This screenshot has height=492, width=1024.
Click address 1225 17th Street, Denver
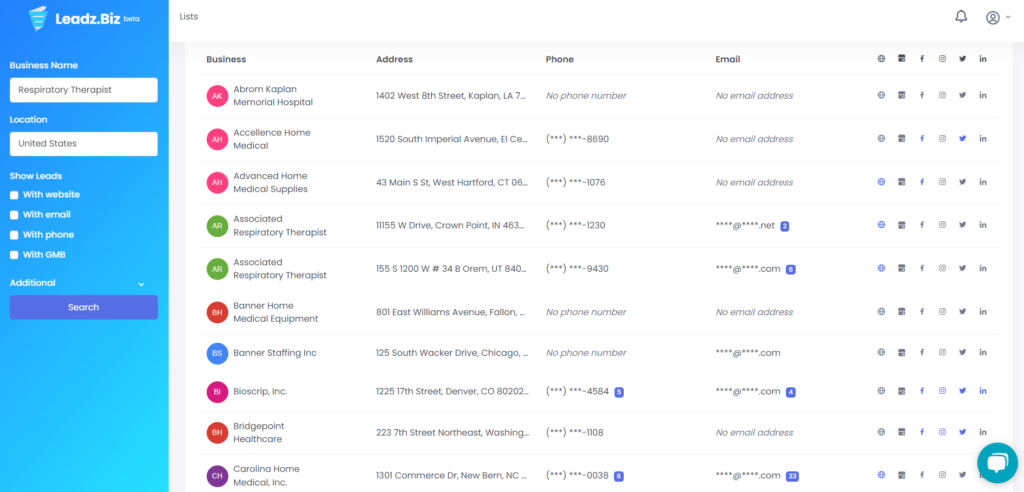coord(452,391)
